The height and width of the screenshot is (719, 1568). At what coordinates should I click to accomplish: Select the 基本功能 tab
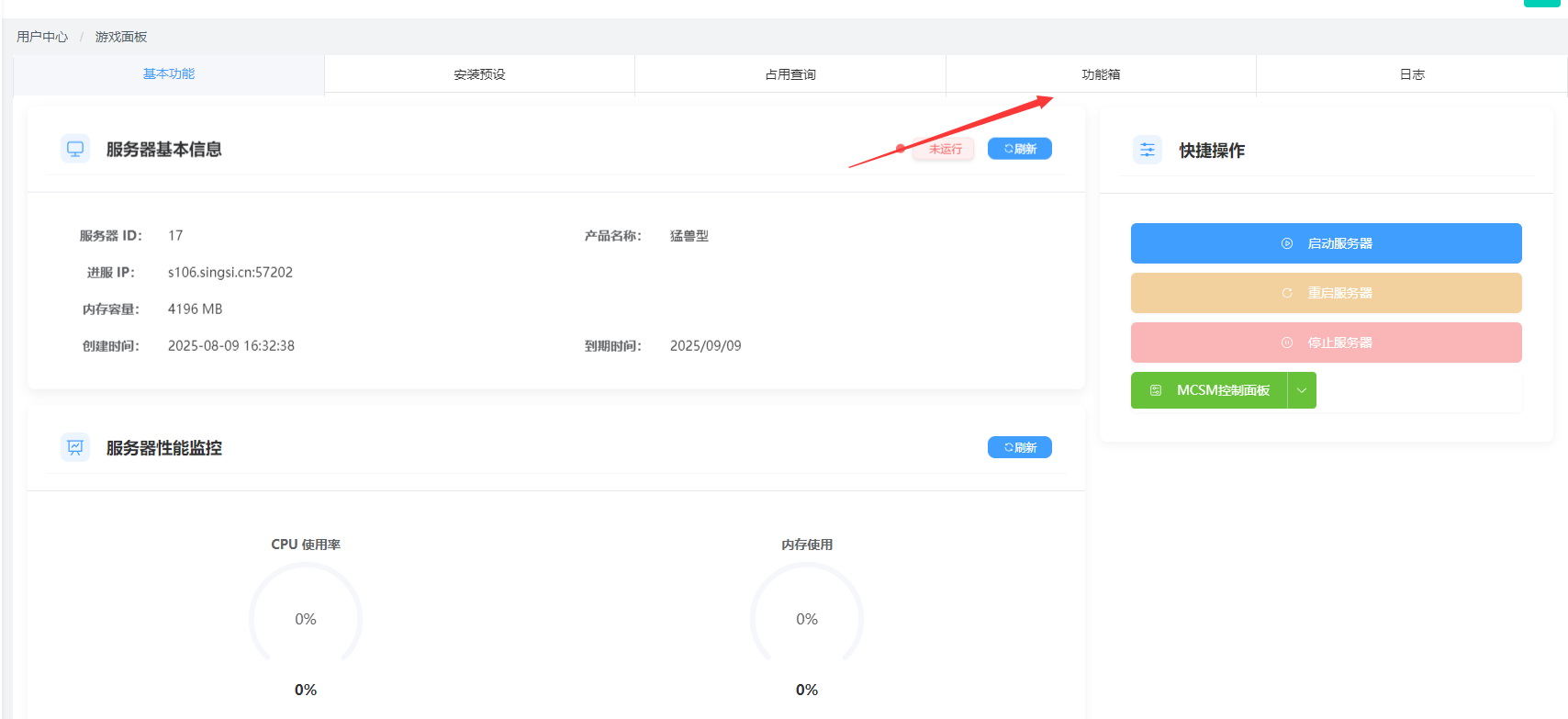(x=169, y=73)
